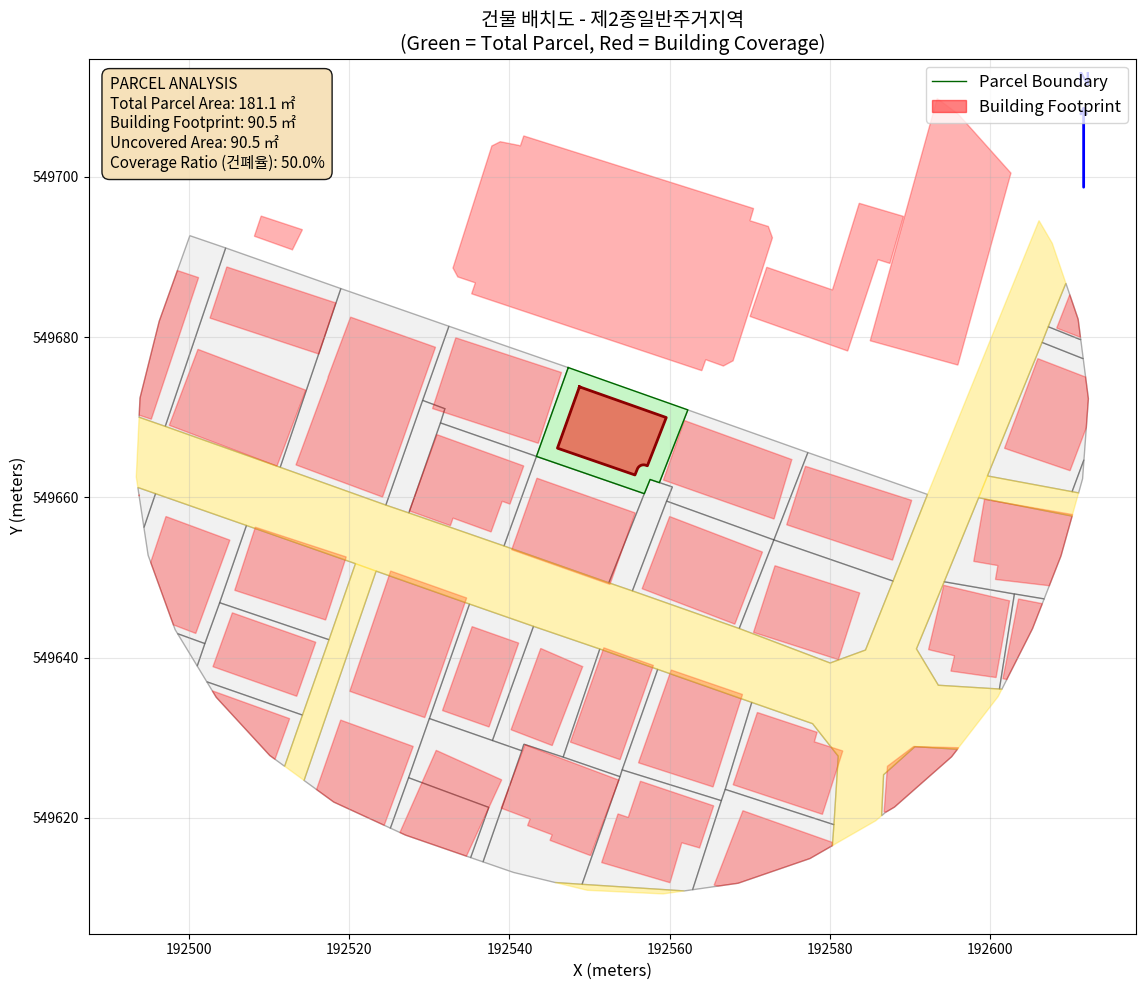This screenshot has width=1146, height=990.
Task: Click the red Building Footprint legend swatch
Action: [x=949, y=106]
